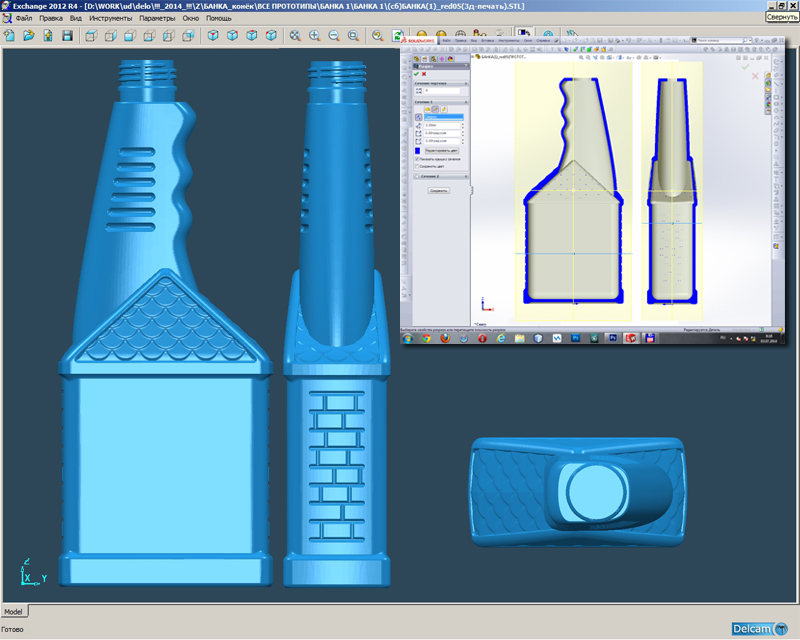800x640 pixels.
Task: Click the blue section color swatch
Action: coord(417,151)
